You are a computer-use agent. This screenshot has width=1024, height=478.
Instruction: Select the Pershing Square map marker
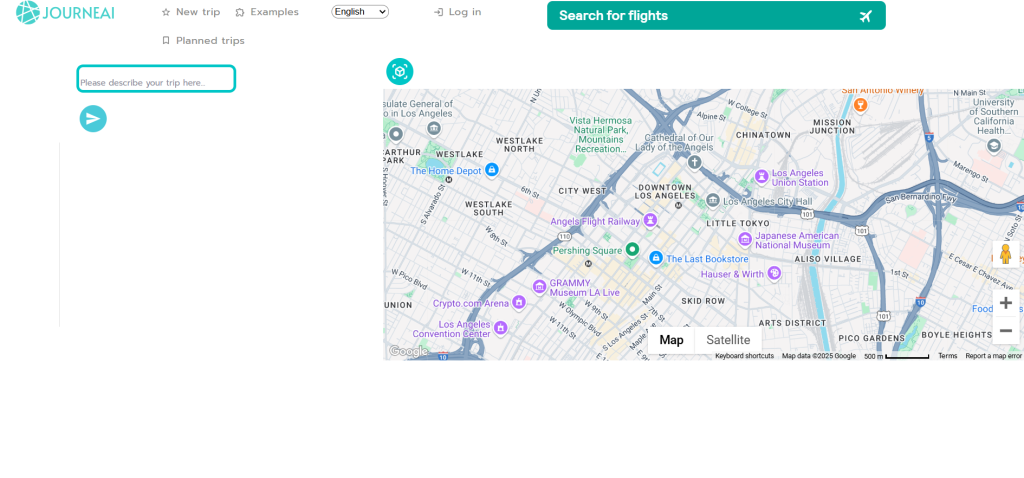[x=632, y=250]
